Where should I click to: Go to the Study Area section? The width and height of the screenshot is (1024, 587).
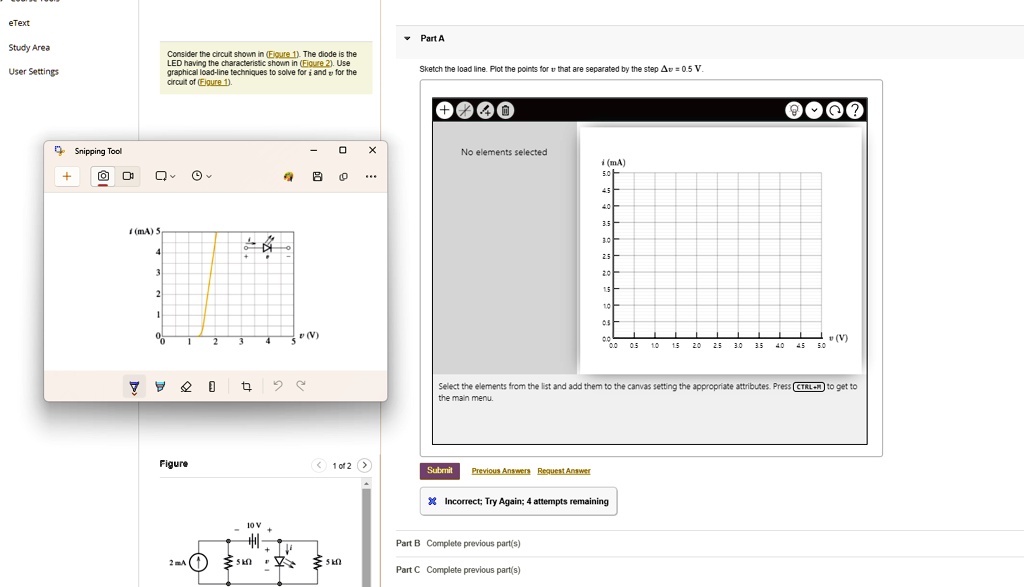click(x=29, y=47)
